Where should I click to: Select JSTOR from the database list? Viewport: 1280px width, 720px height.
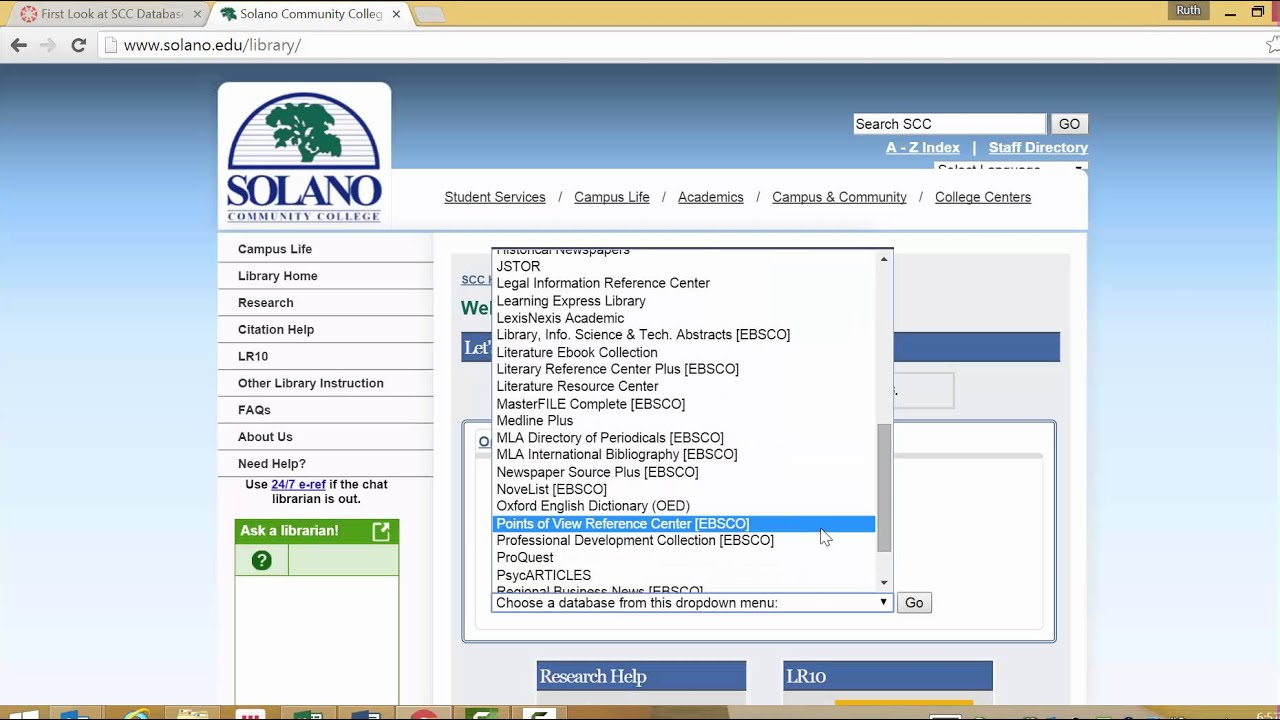pyautogui.click(x=684, y=267)
